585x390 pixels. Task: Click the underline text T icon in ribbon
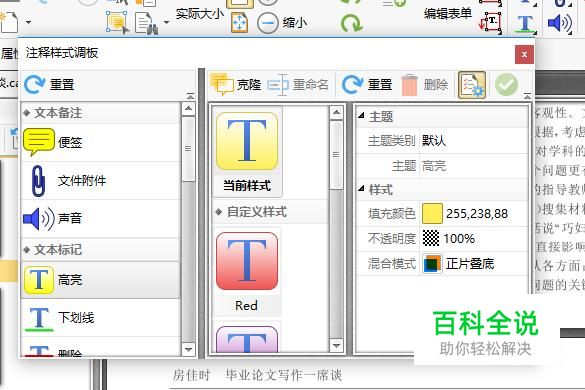525,24
